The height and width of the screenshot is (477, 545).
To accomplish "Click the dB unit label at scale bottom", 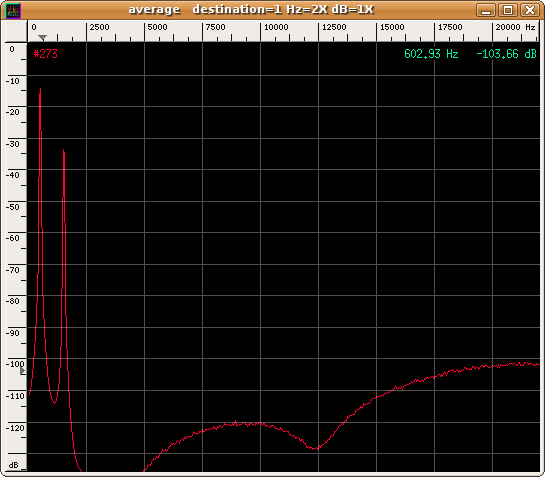I will (x=14, y=465).
